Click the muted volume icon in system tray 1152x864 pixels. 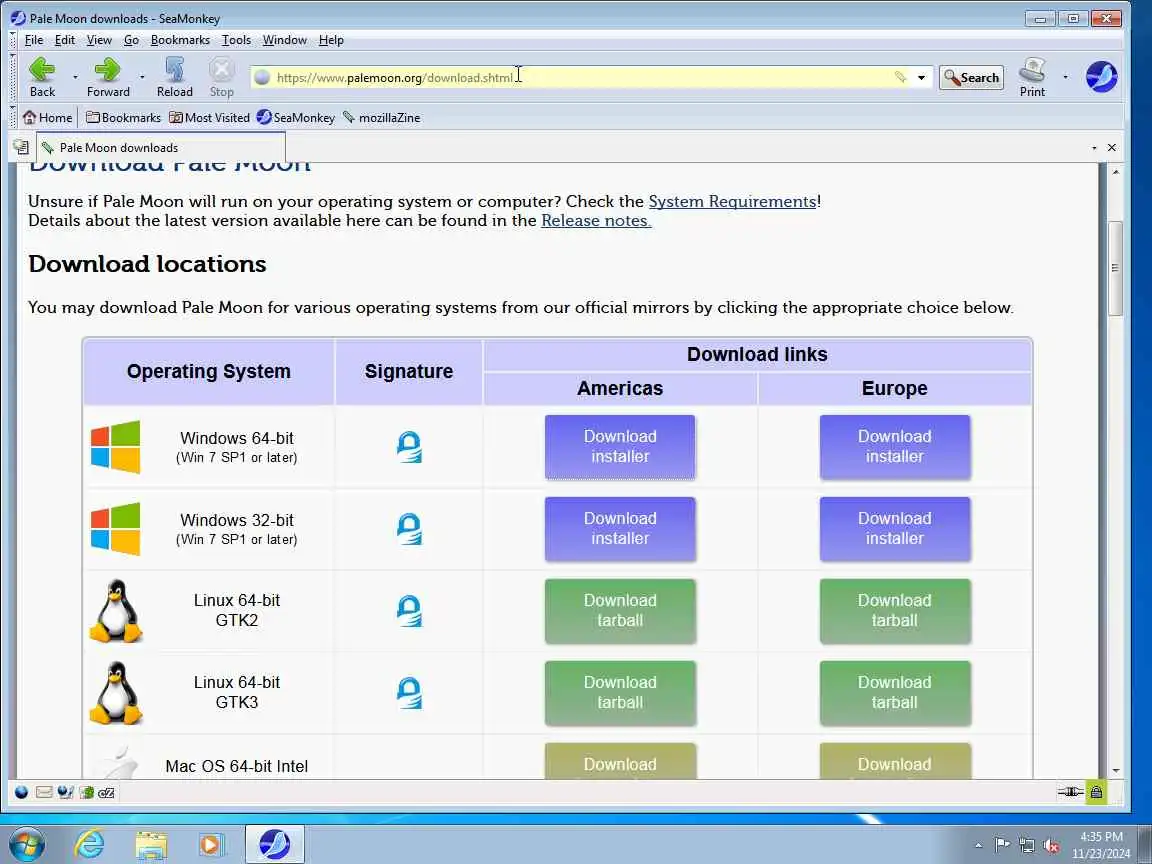[x=1051, y=846]
